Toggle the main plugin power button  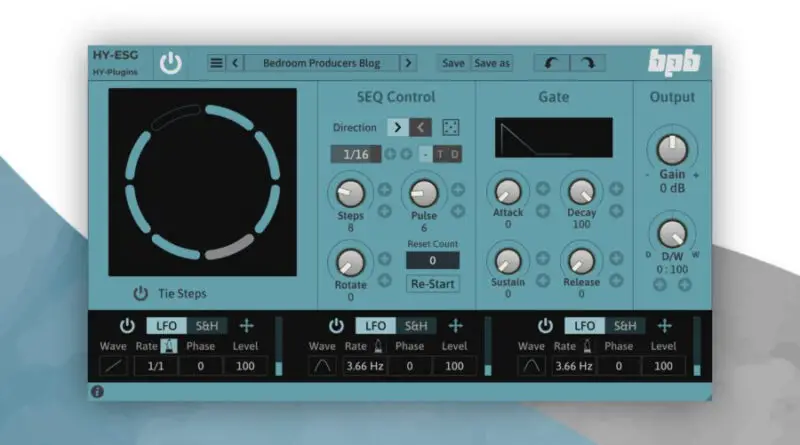pos(170,63)
